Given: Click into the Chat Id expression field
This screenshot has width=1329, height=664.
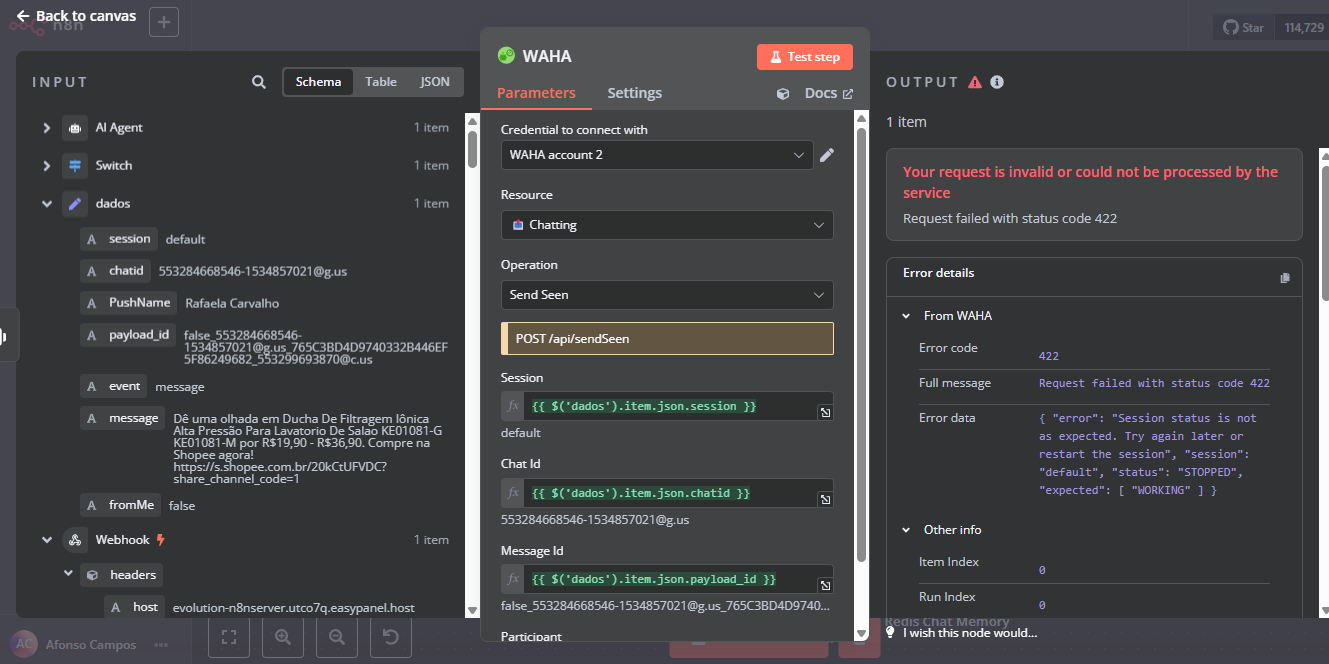Looking at the screenshot, I should [x=671, y=493].
